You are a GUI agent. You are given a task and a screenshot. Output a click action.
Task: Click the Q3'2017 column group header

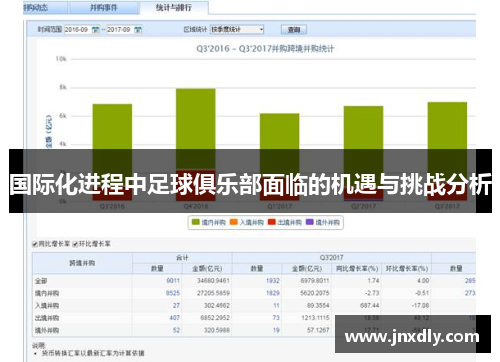point(331,258)
